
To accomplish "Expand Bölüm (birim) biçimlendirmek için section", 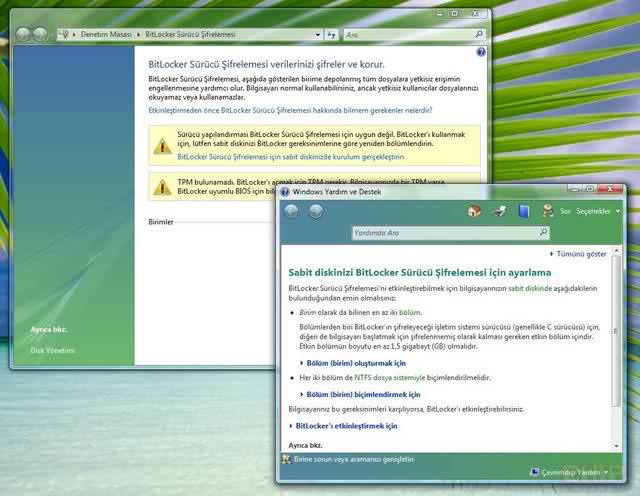I will click(x=363, y=394).
